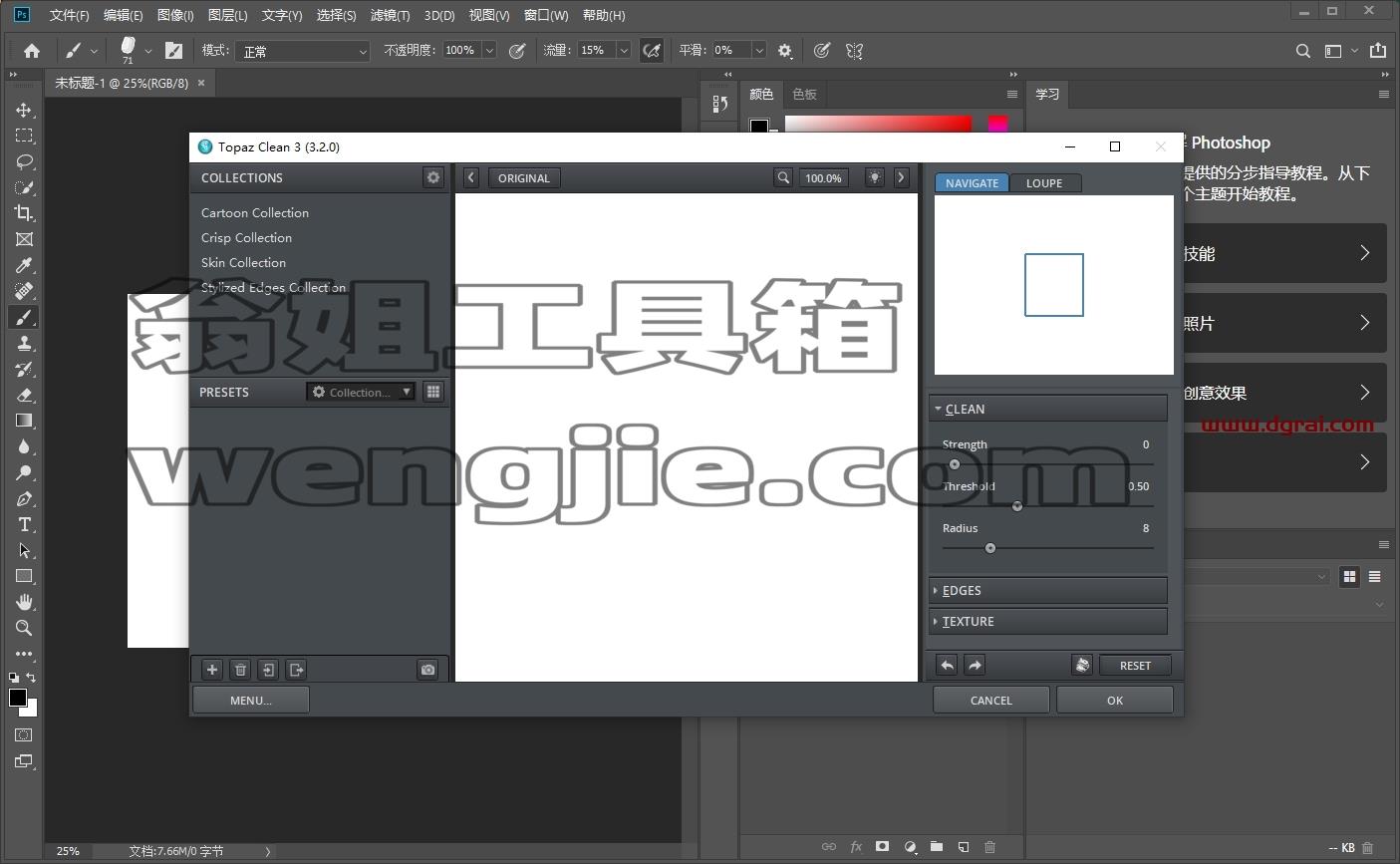Click the Home icon in options bar
Screen dimensions: 1400x864
pos(32,51)
